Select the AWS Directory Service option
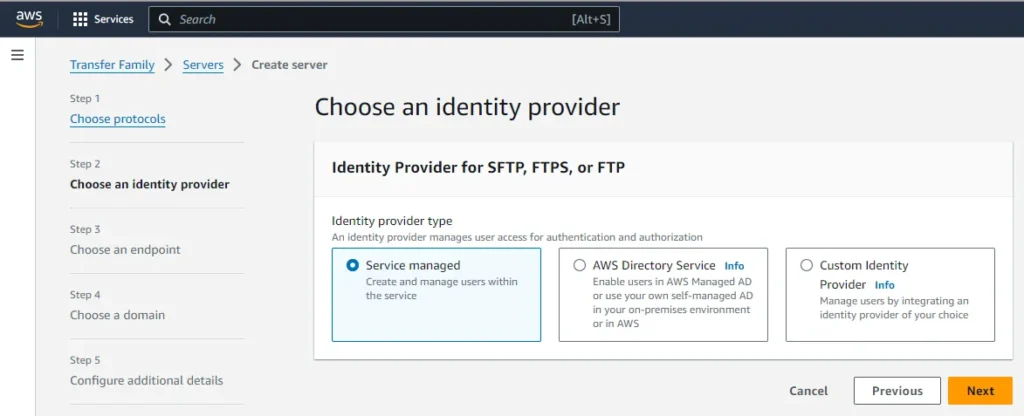This screenshot has height=416, width=1024. tap(580, 266)
